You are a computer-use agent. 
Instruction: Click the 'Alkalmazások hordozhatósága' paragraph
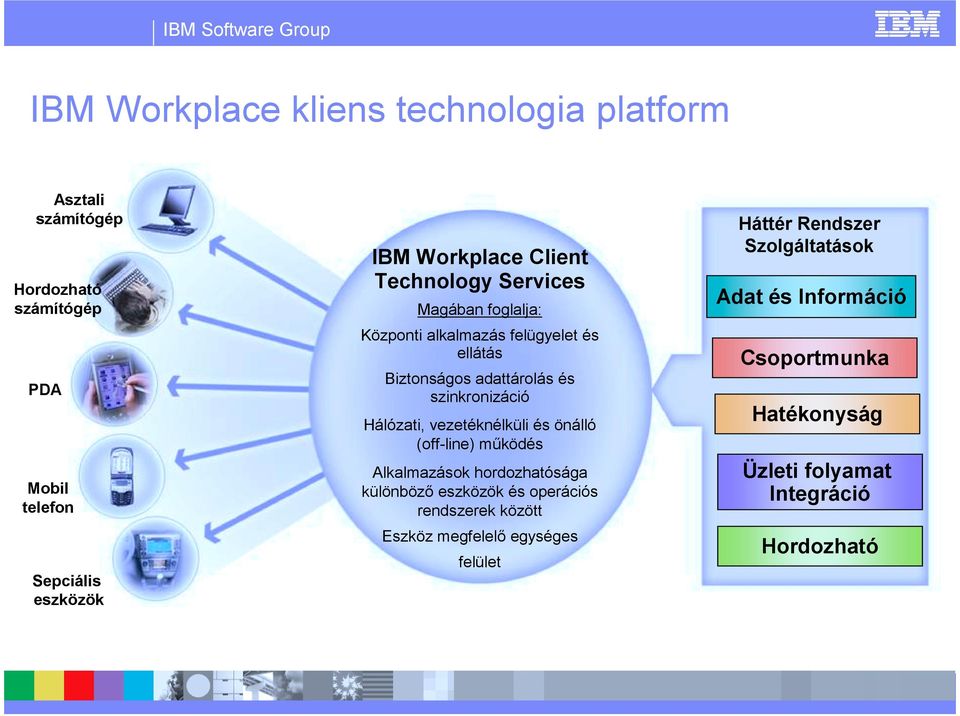point(479,491)
